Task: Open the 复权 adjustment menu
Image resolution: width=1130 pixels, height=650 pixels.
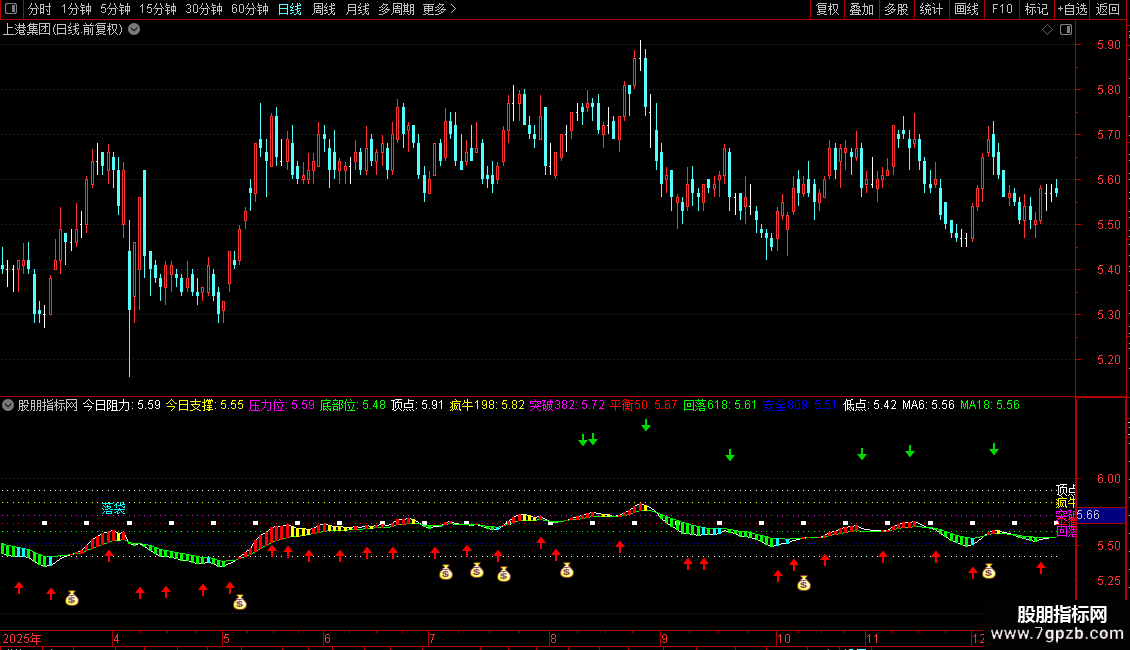Action: pyautogui.click(x=827, y=9)
